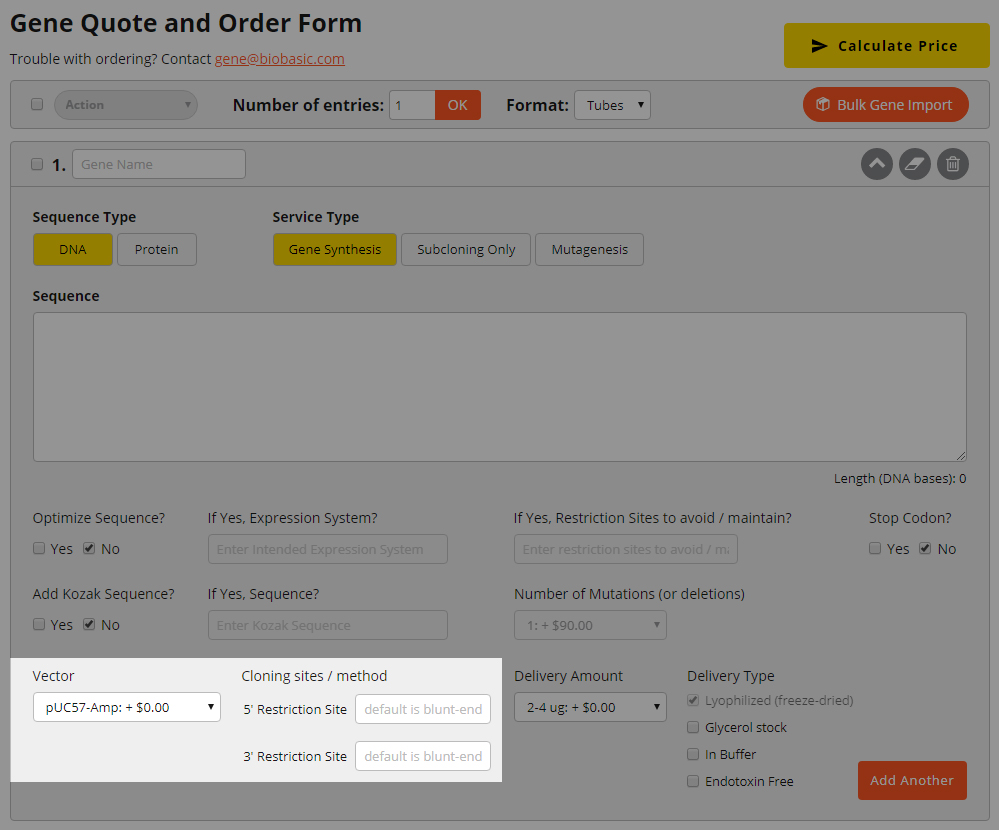Delete entry 1 with the trash icon

(953, 164)
